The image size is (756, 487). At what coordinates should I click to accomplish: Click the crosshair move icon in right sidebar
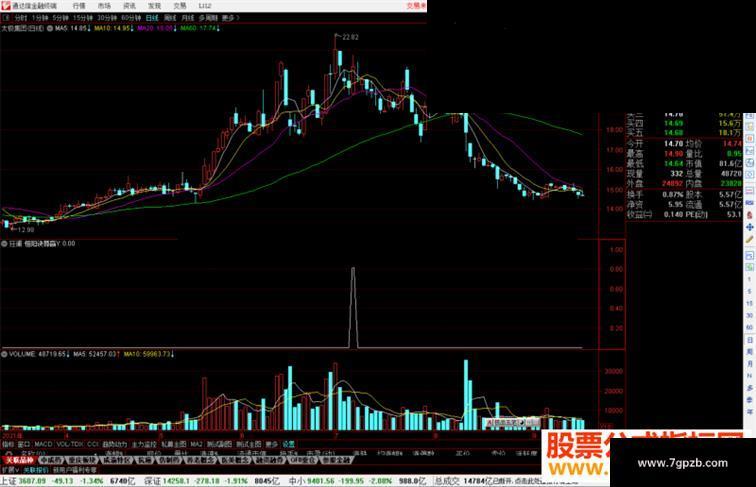tap(750, 227)
